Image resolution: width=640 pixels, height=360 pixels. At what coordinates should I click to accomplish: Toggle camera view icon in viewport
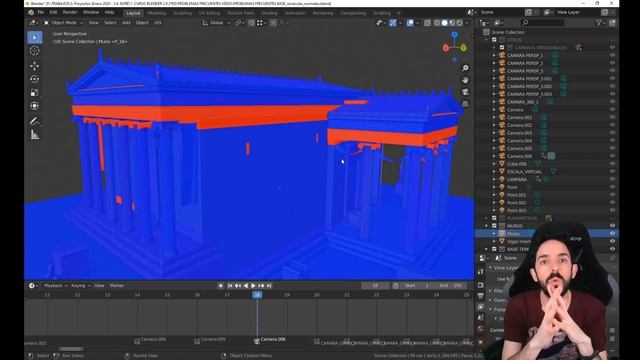pos(465,92)
